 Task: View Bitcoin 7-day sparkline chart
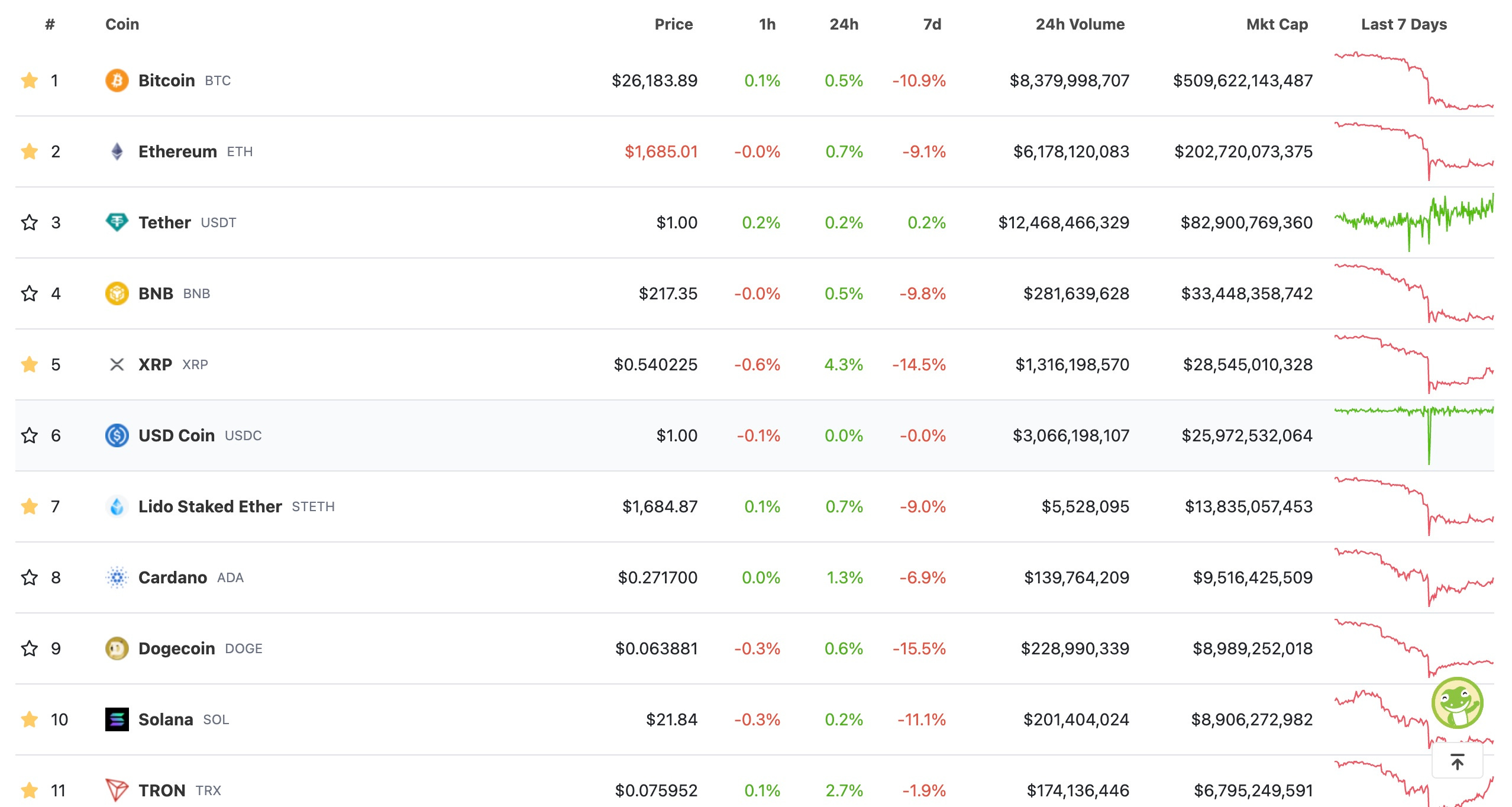[x=1414, y=80]
